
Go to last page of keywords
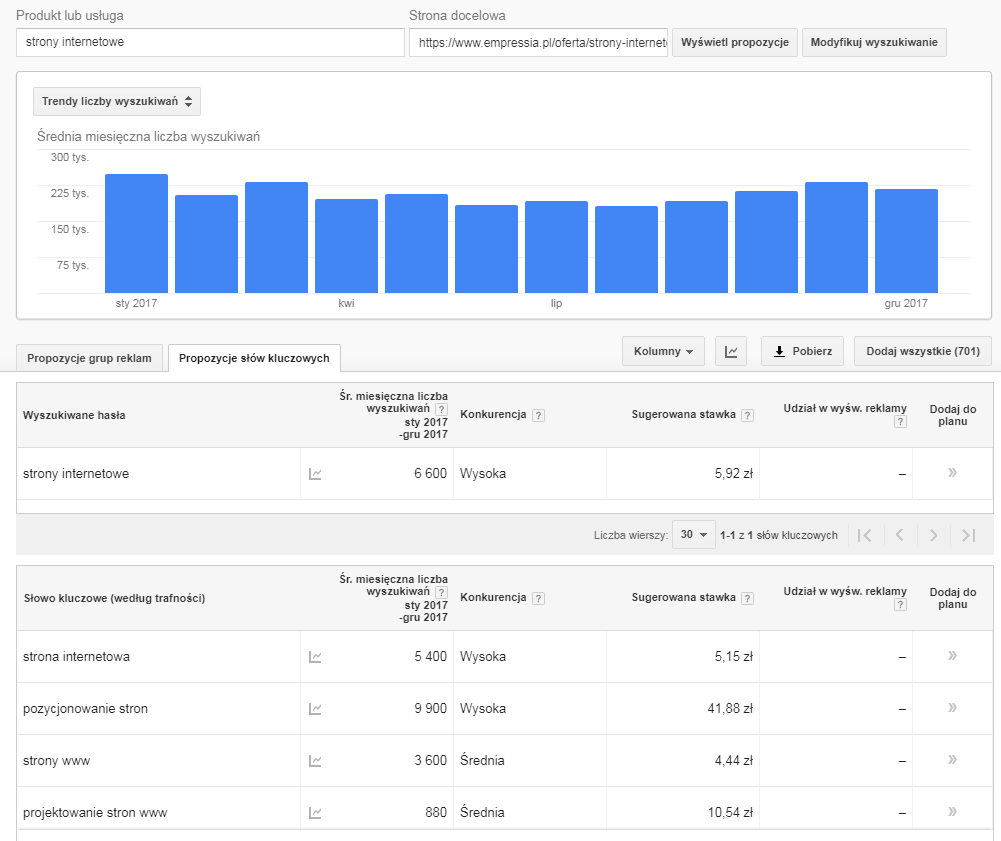(968, 535)
